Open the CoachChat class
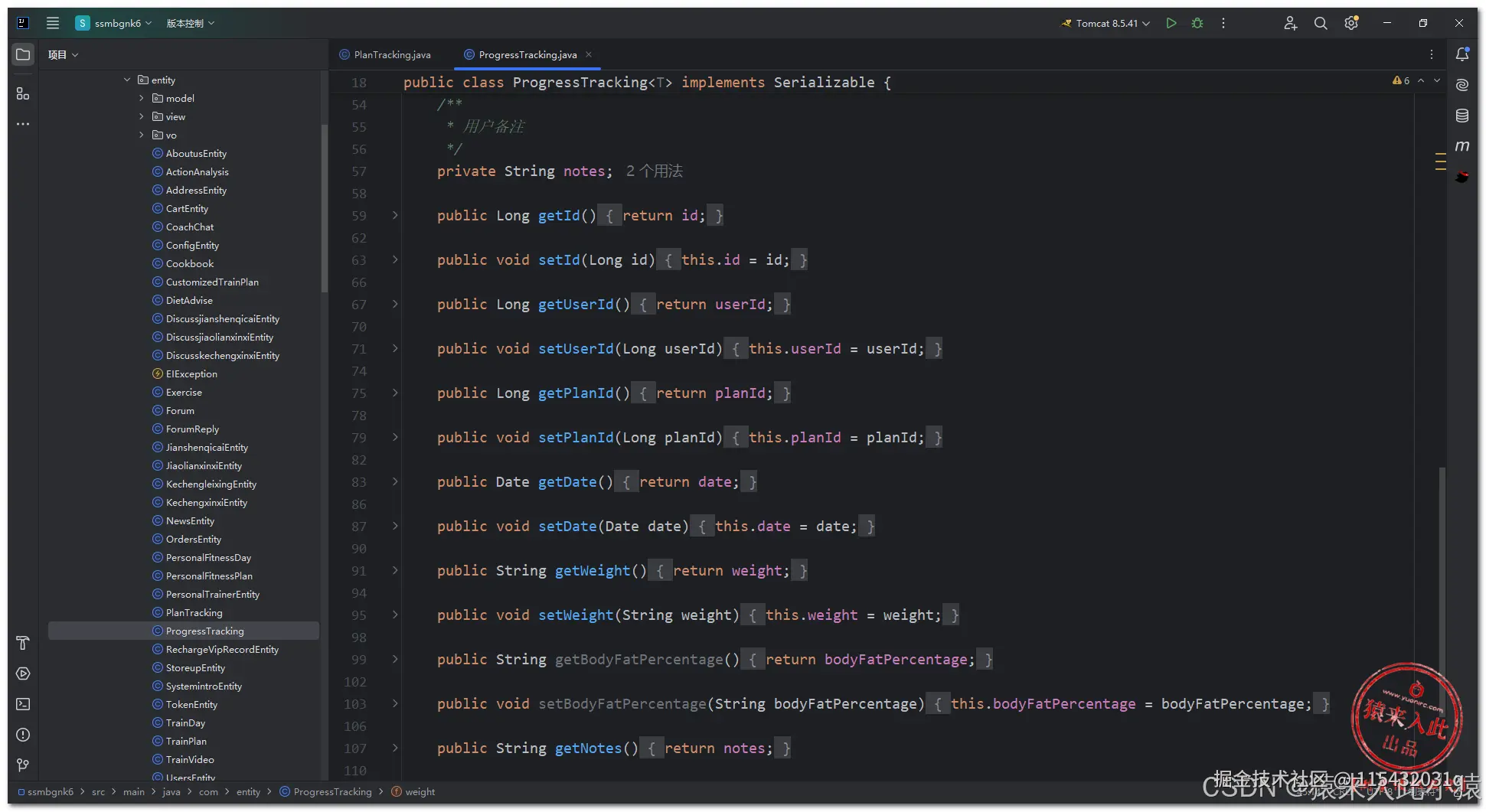The height and width of the screenshot is (812, 1486). pyautogui.click(x=190, y=227)
